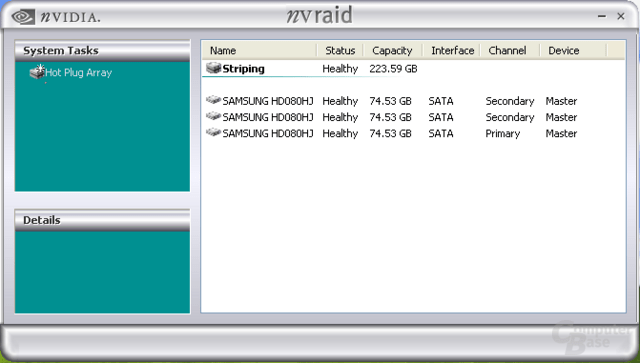Click the Interface column header
640x363 pixels.
click(x=452, y=51)
